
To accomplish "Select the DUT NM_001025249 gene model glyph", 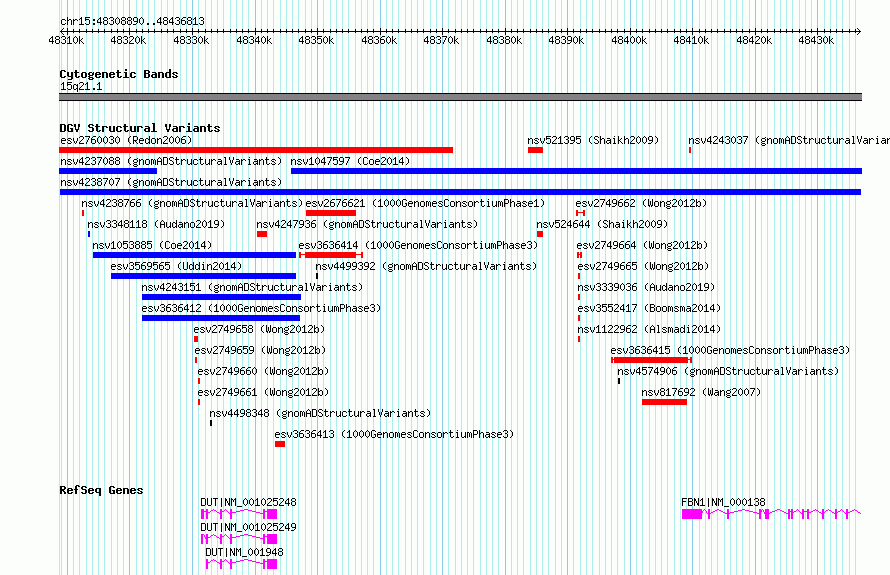I will (x=239, y=539).
